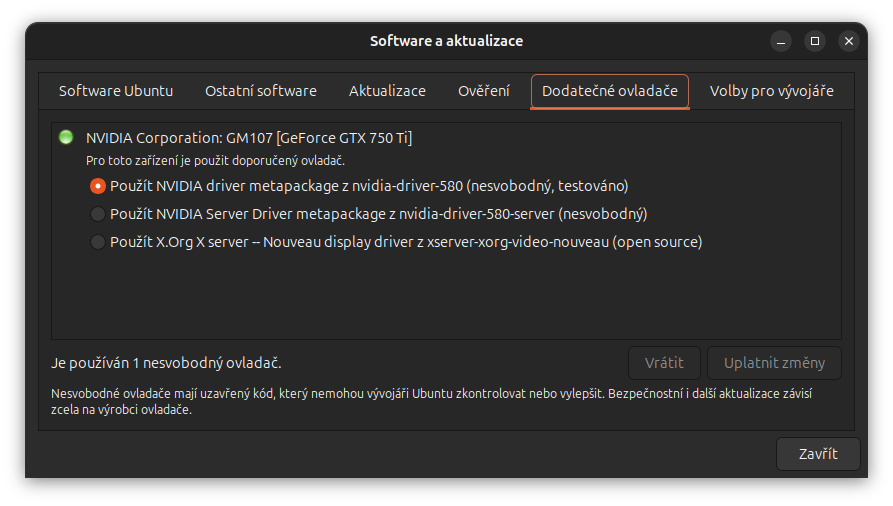Select the Dodatečné ovladače tab
The image size is (893, 506).
(610, 91)
